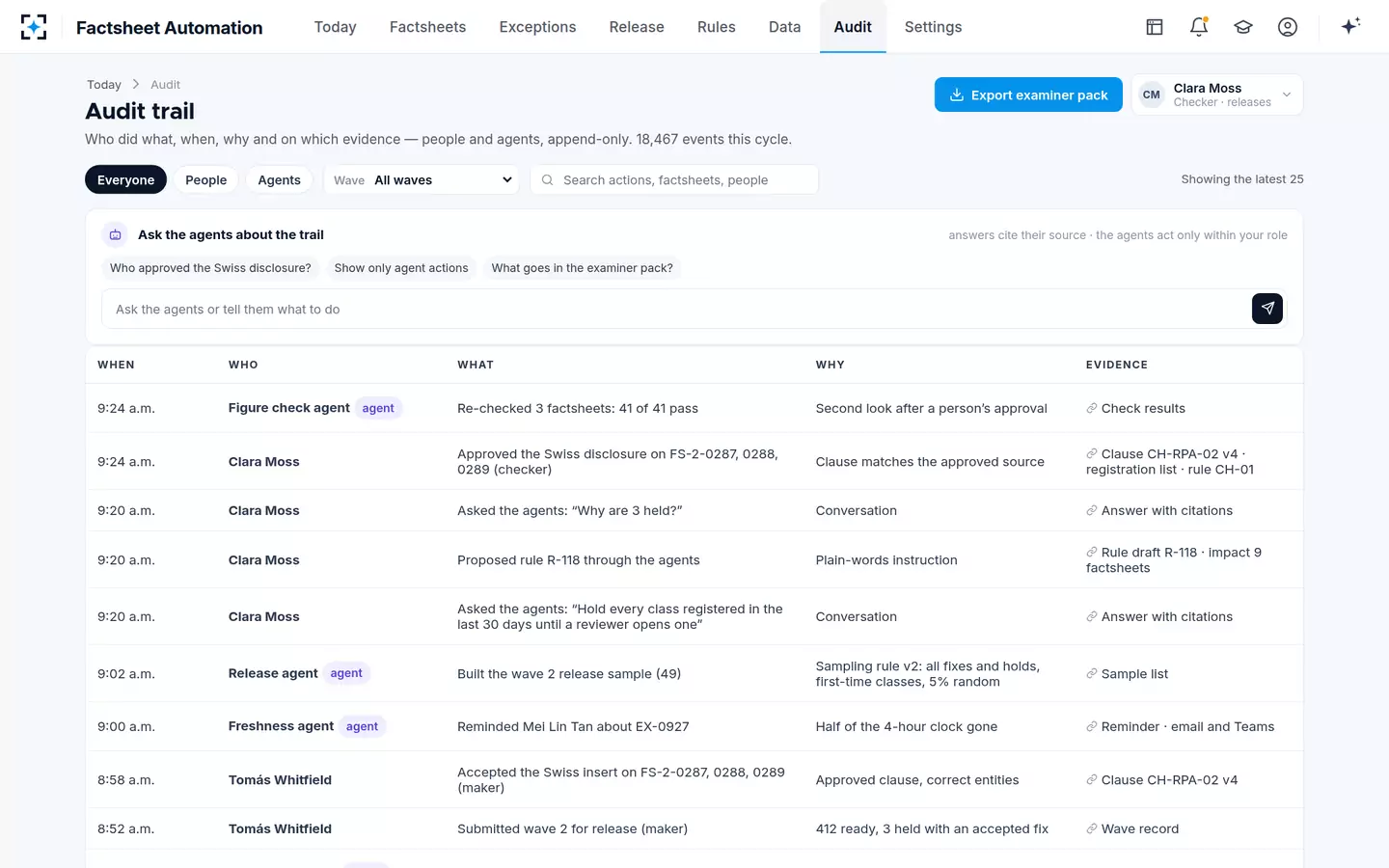Click the agent tag next to Release agent
Image resolution: width=1389 pixels, height=868 pixels.
tap(346, 673)
